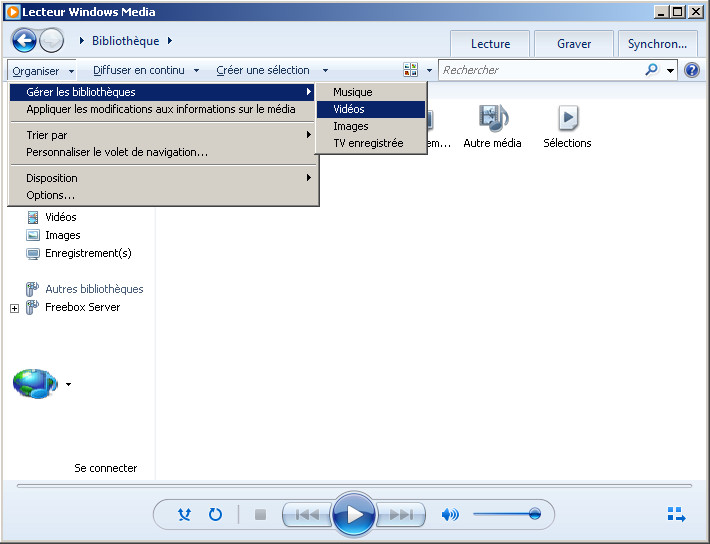
Task: Click the back navigation arrow
Action: click(x=25, y=41)
